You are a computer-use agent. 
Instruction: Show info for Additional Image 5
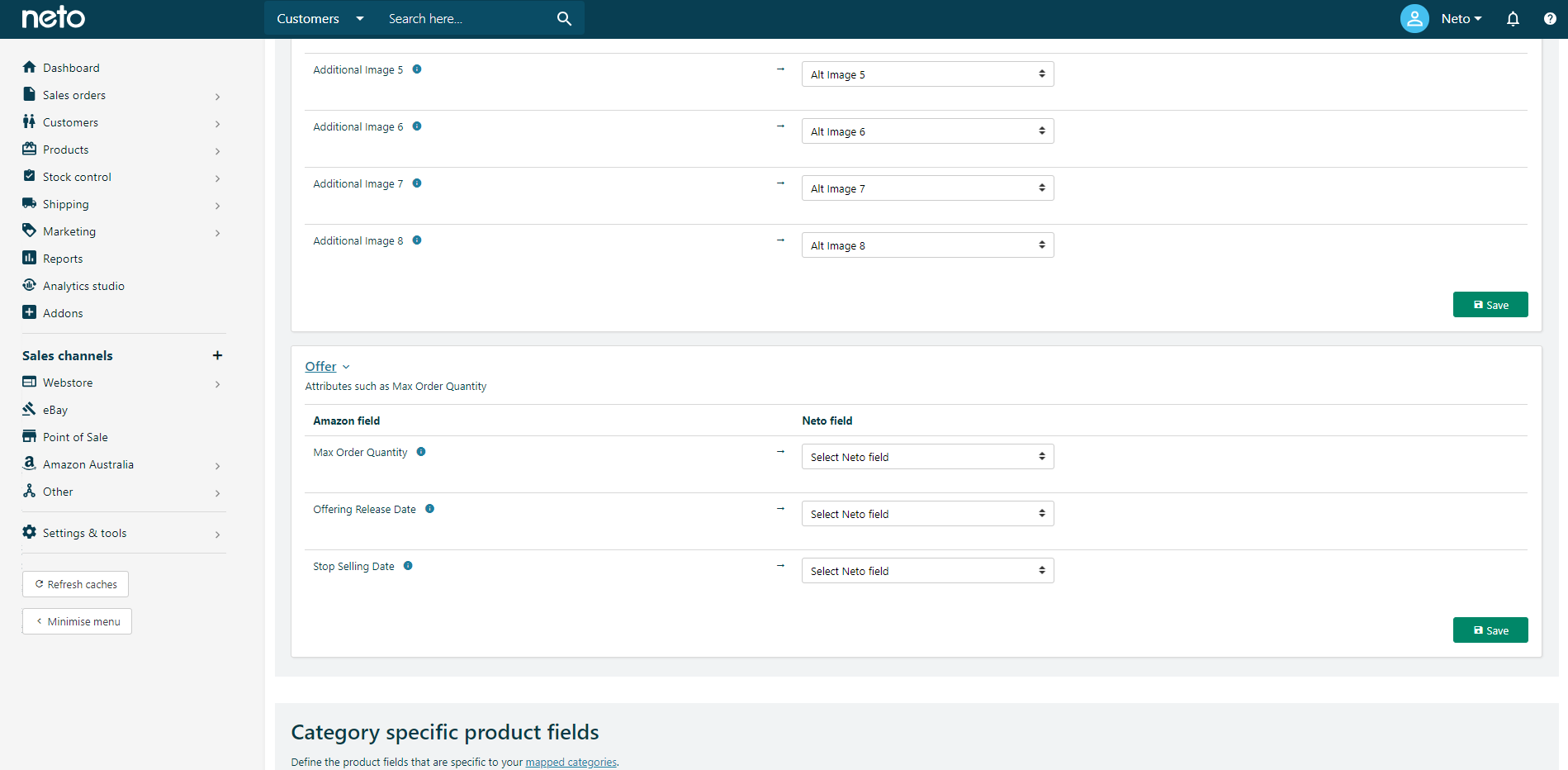[x=417, y=69]
